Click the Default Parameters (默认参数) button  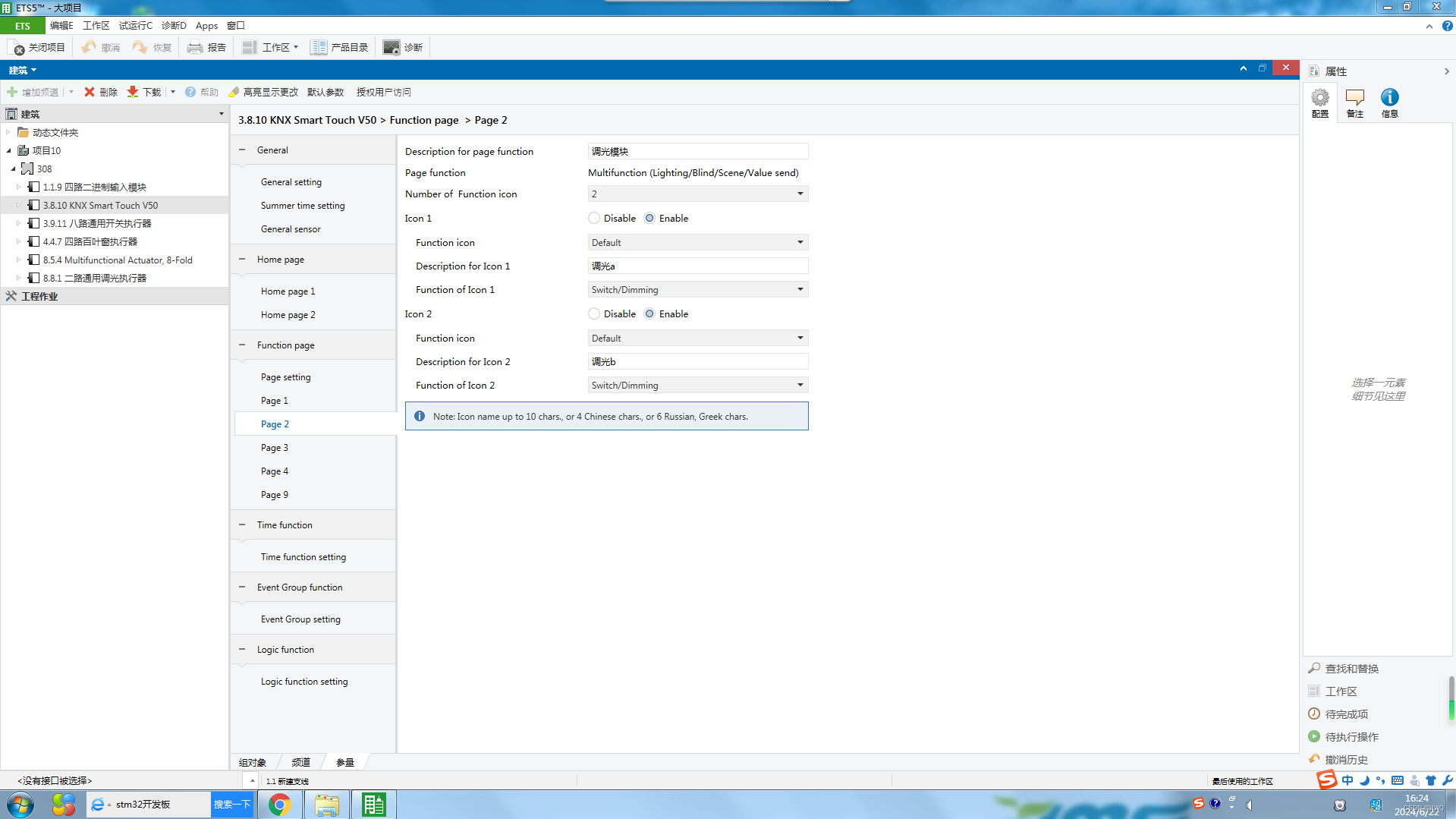coord(325,92)
